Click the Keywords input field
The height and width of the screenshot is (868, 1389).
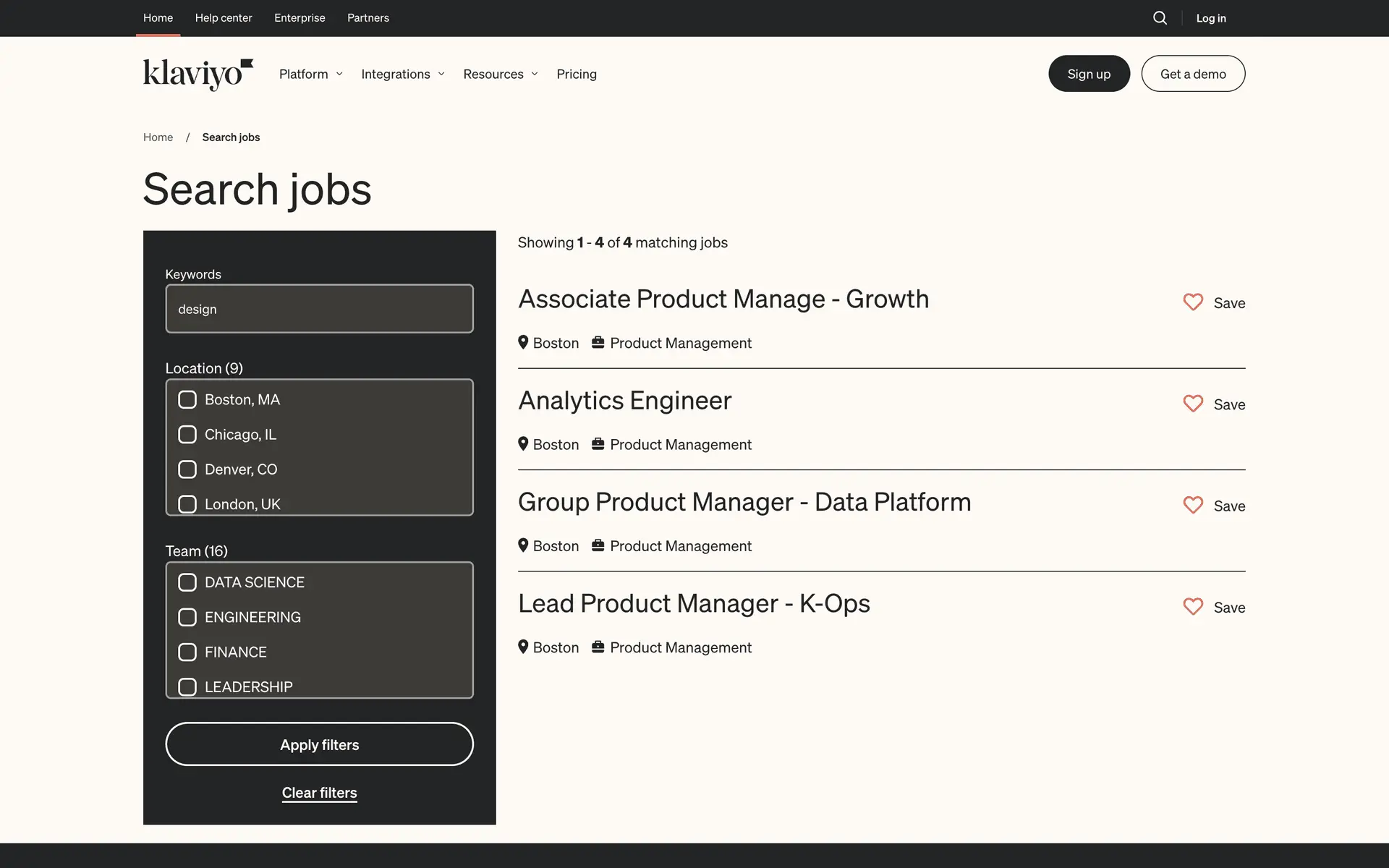[x=319, y=309]
